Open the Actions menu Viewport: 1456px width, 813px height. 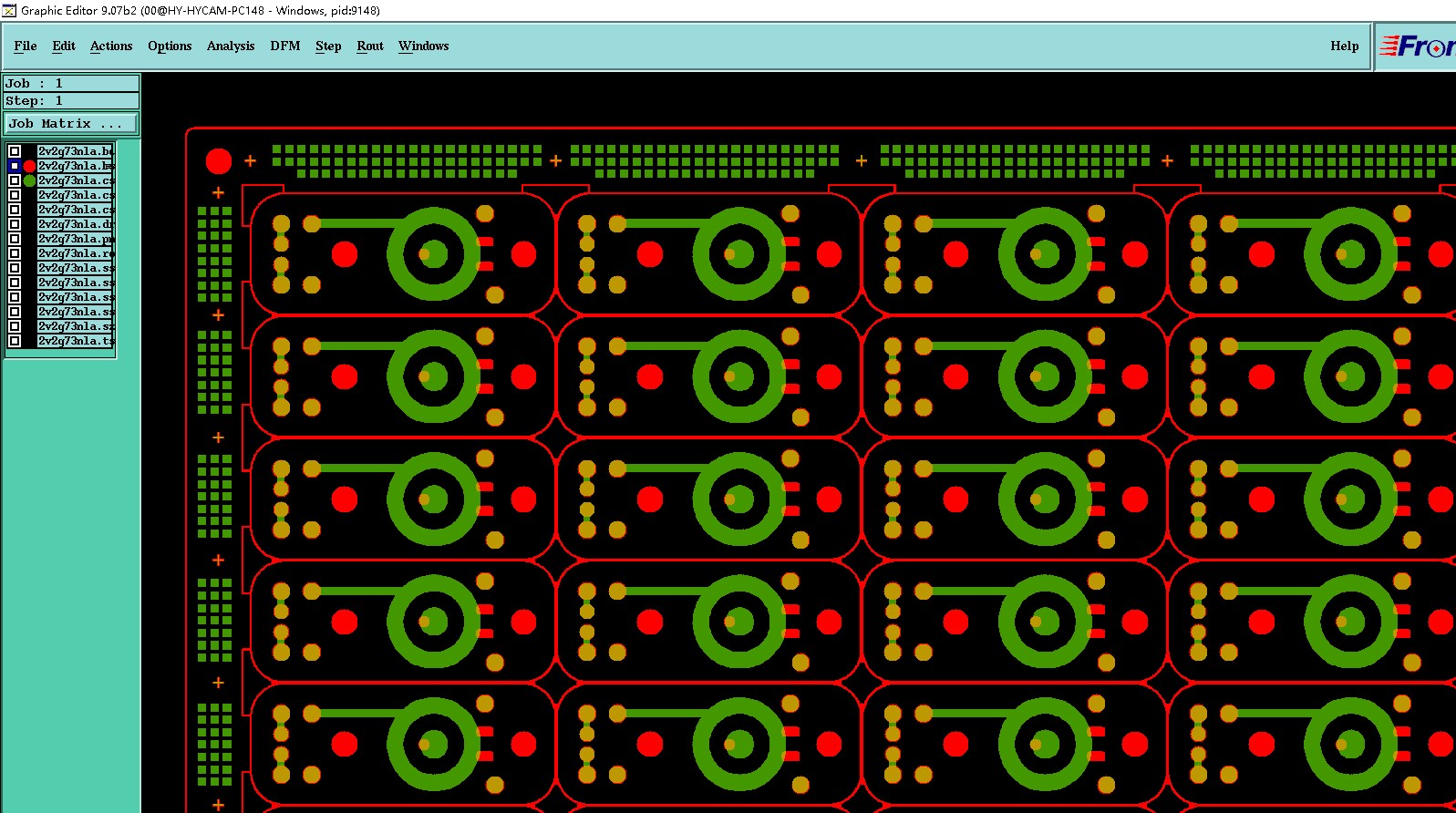click(111, 46)
